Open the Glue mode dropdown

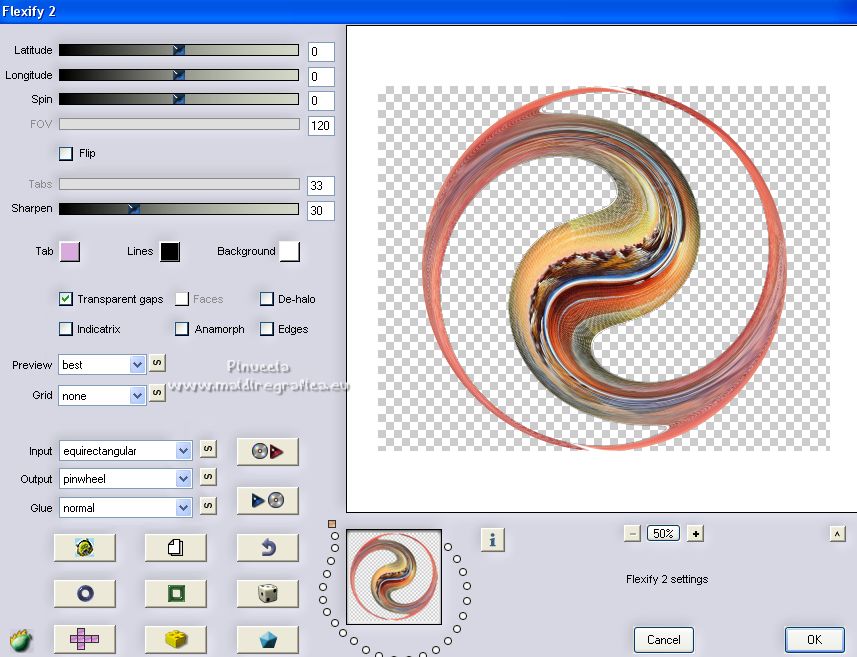pyautogui.click(x=125, y=508)
